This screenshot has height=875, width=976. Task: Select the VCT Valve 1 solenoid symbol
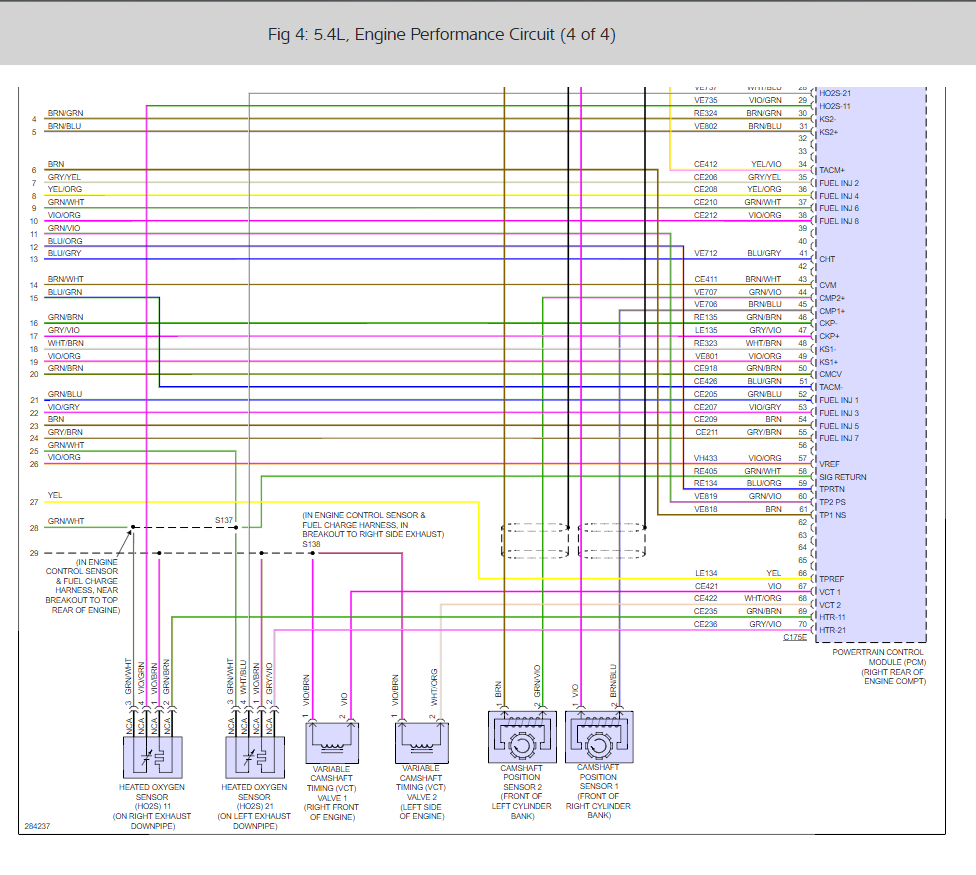332,742
